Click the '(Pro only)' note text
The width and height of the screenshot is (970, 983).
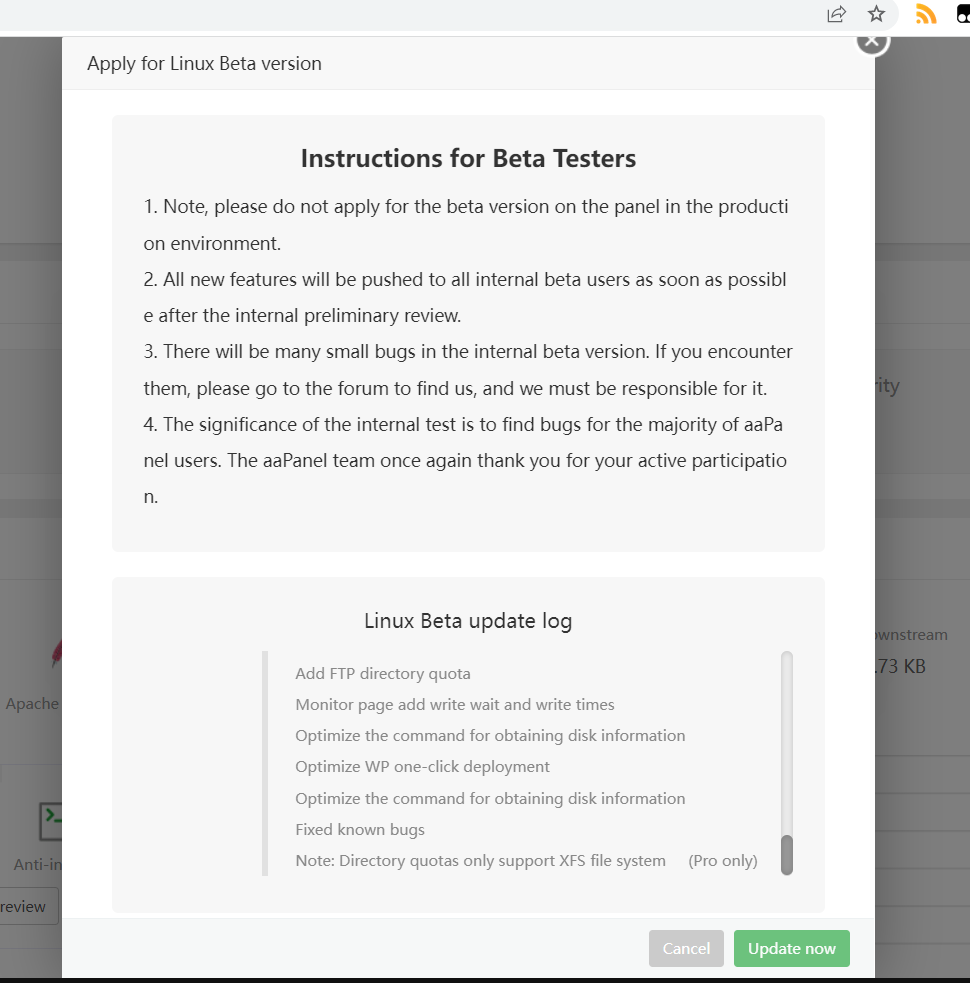tap(723, 861)
